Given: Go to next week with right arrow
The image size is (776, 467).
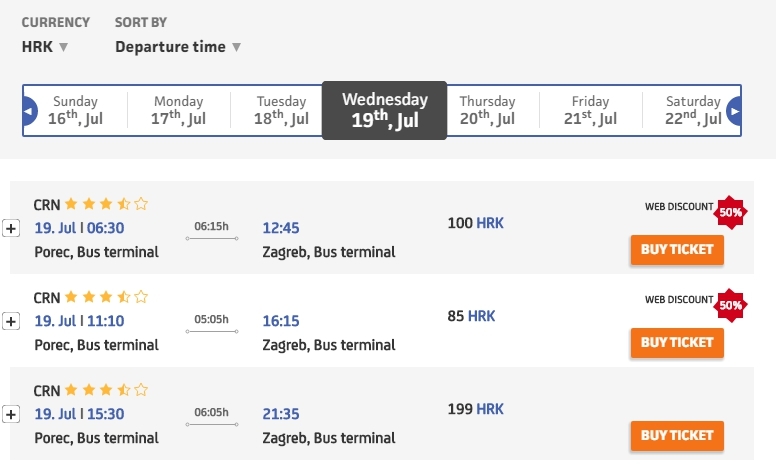Looking at the screenshot, I should click(x=735, y=111).
